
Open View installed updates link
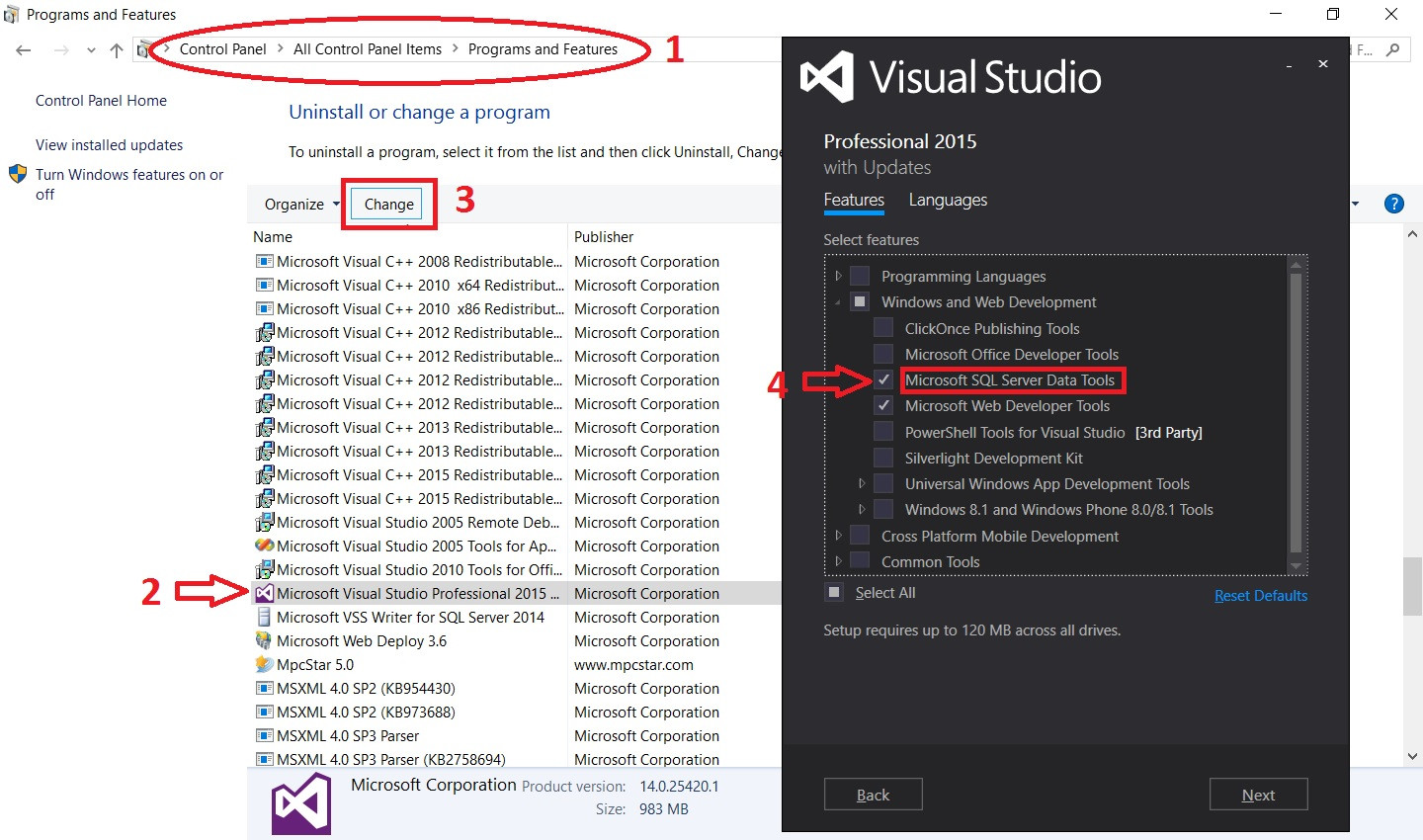coord(109,144)
